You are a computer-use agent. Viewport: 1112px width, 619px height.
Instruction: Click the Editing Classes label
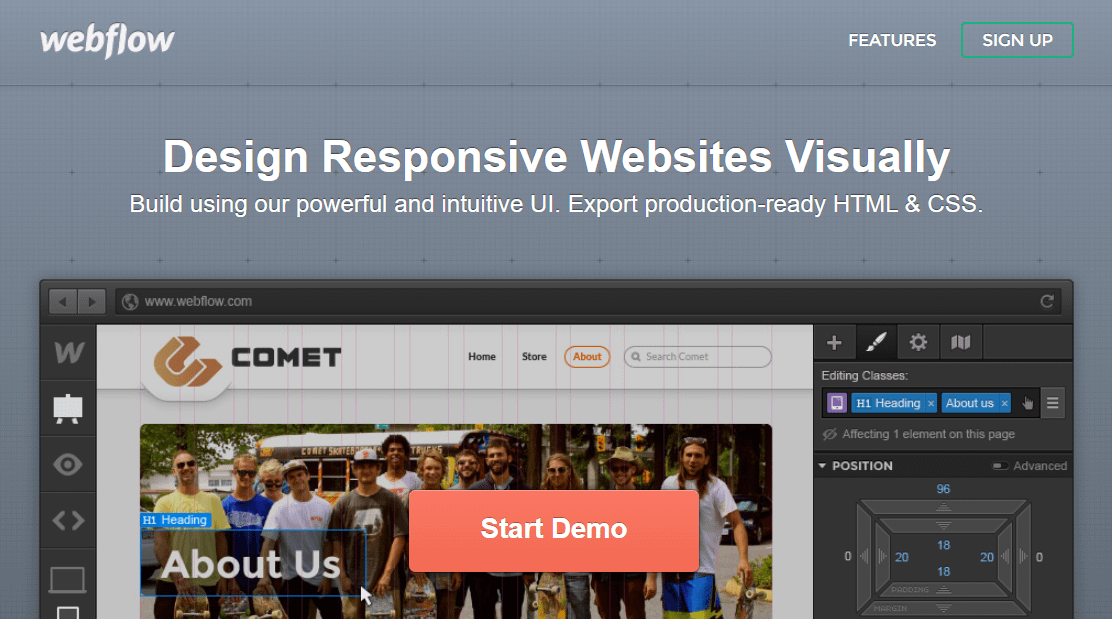click(x=864, y=376)
